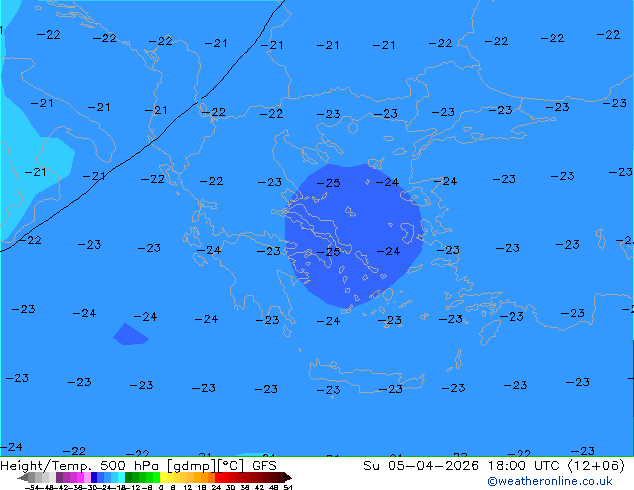Open the weatheronline.co.uk copyright link

(549, 481)
